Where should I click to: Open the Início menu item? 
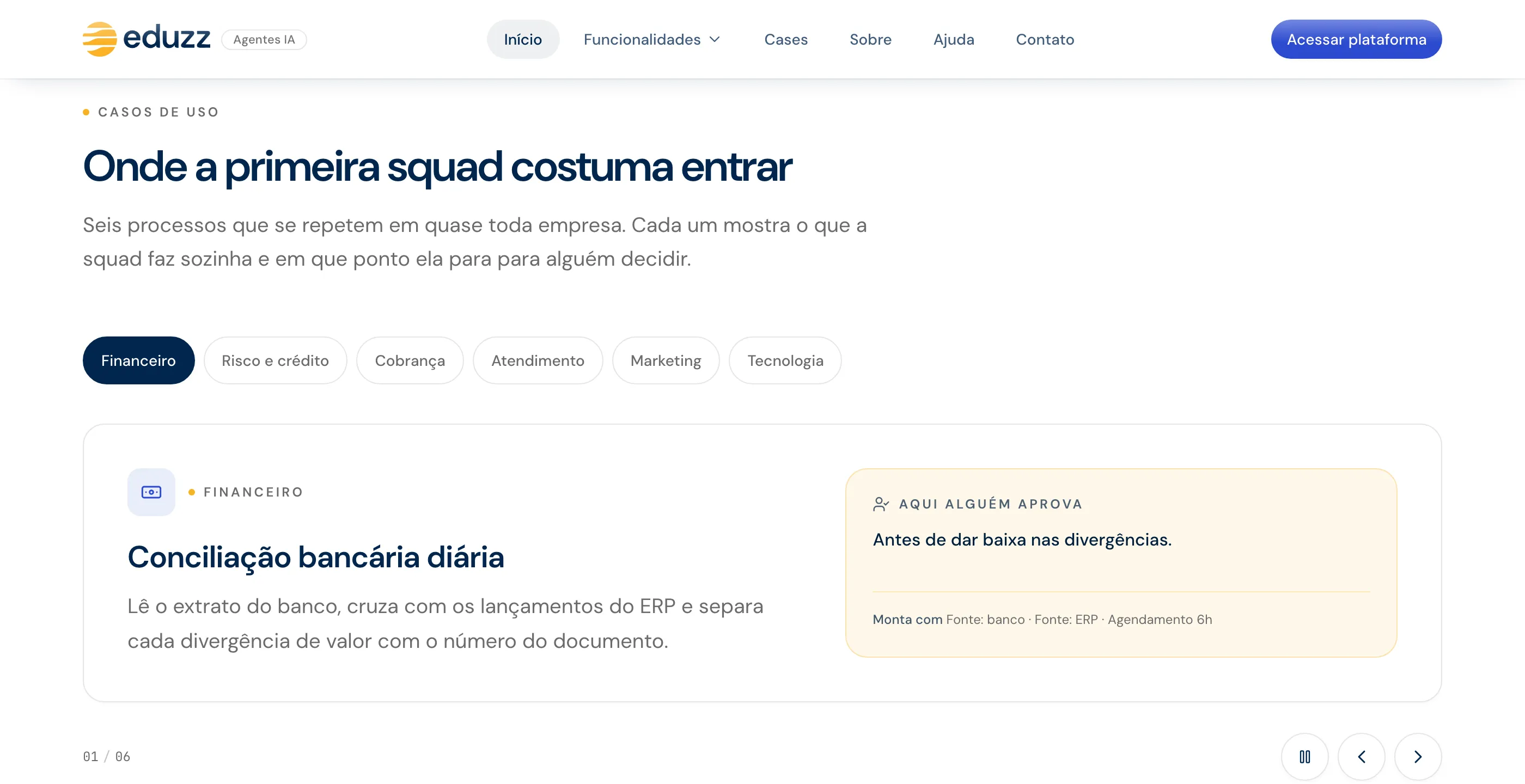[523, 39]
